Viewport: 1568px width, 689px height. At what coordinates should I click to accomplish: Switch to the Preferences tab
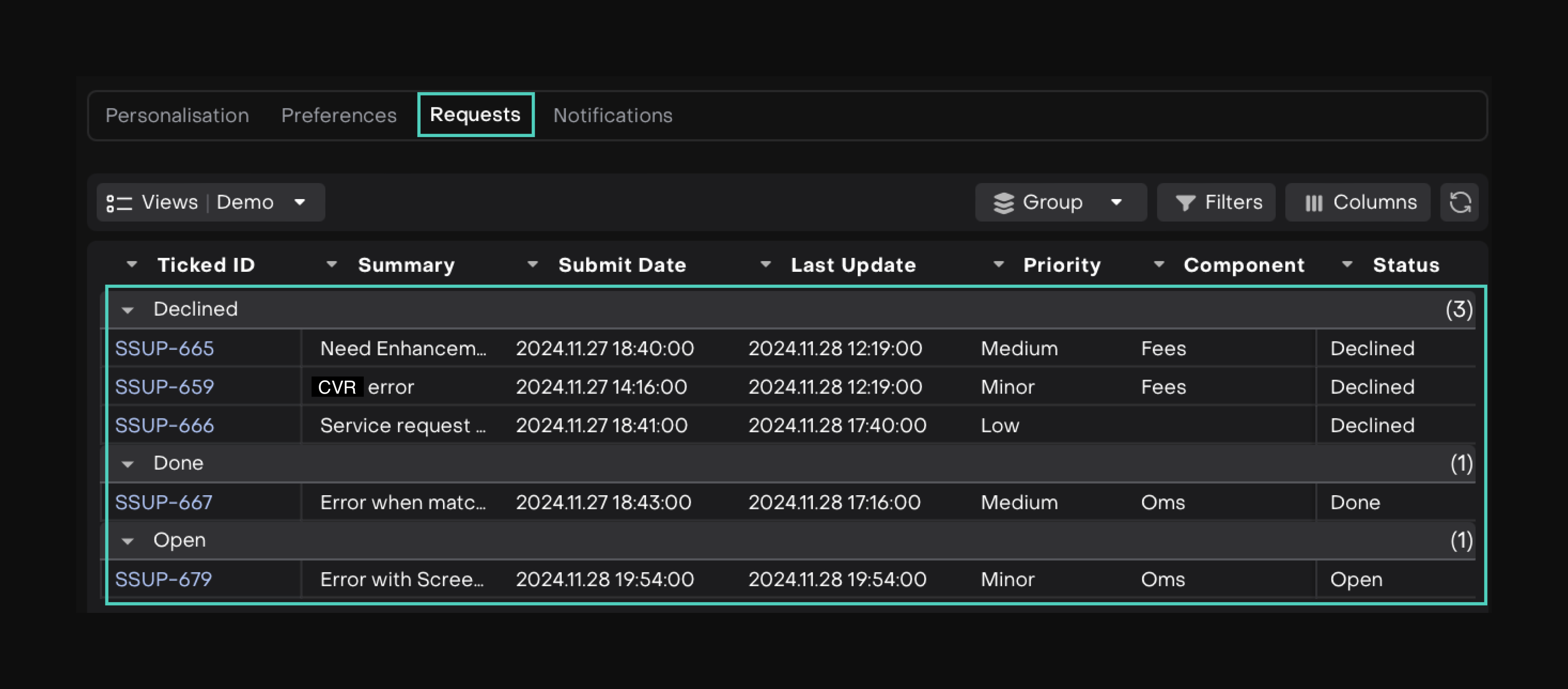click(338, 116)
